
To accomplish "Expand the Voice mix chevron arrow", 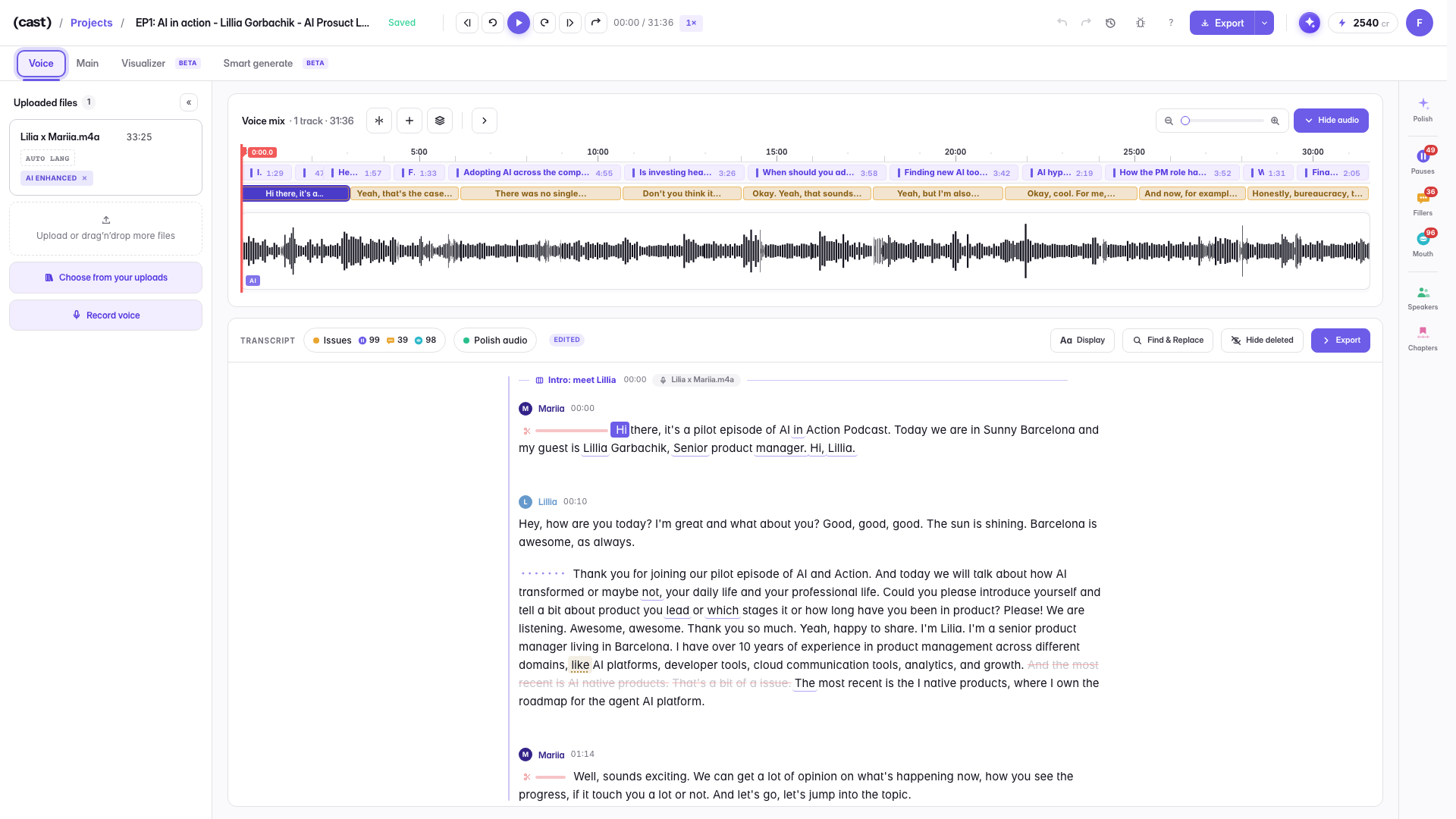I will [x=485, y=121].
